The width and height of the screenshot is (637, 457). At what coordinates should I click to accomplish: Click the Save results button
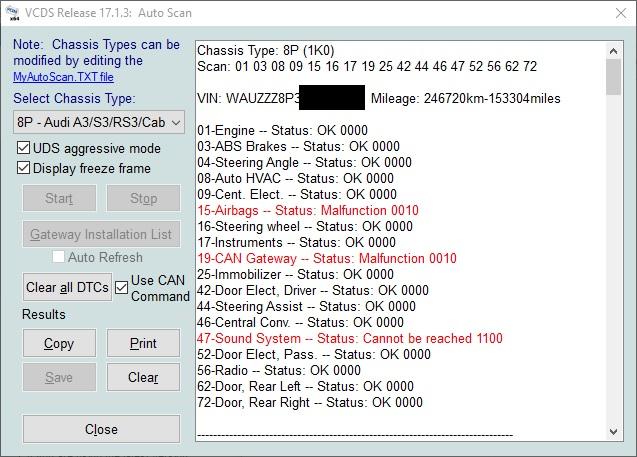[x=59, y=377]
